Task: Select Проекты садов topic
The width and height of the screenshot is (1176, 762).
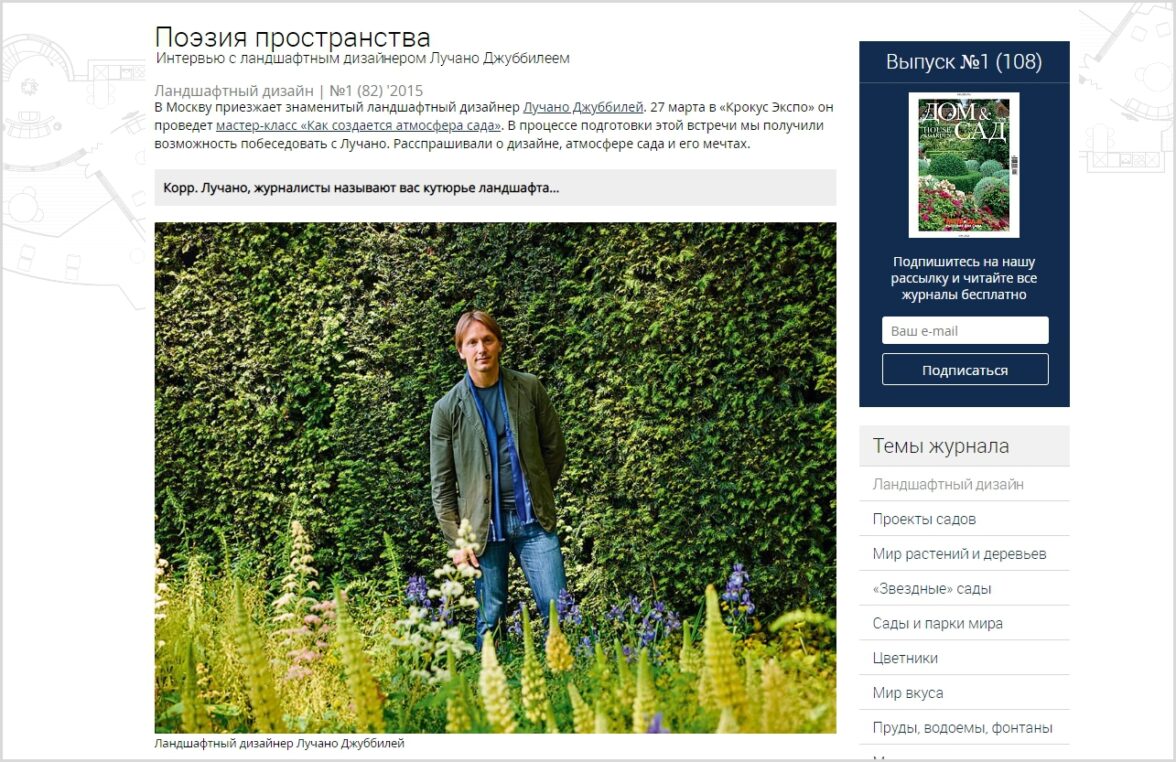Action: [x=924, y=519]
